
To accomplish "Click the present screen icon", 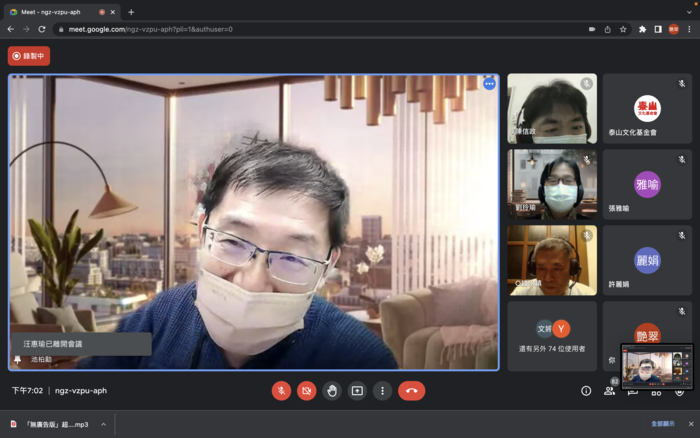I will (x=357, y=391).
